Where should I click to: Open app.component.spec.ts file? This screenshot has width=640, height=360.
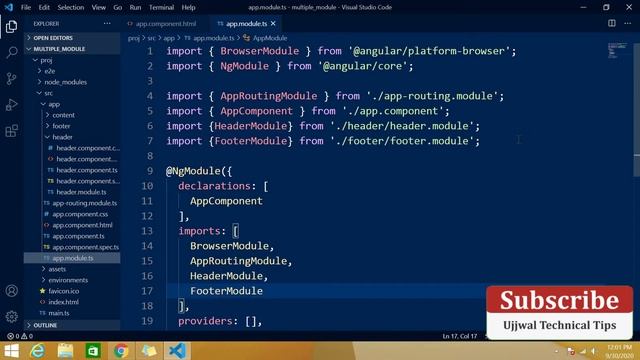pos(85,247)
